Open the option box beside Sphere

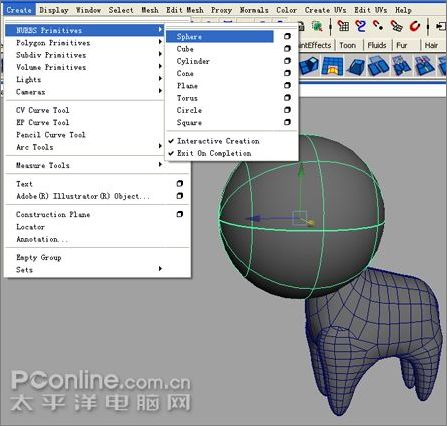click(x=287, y=36)
